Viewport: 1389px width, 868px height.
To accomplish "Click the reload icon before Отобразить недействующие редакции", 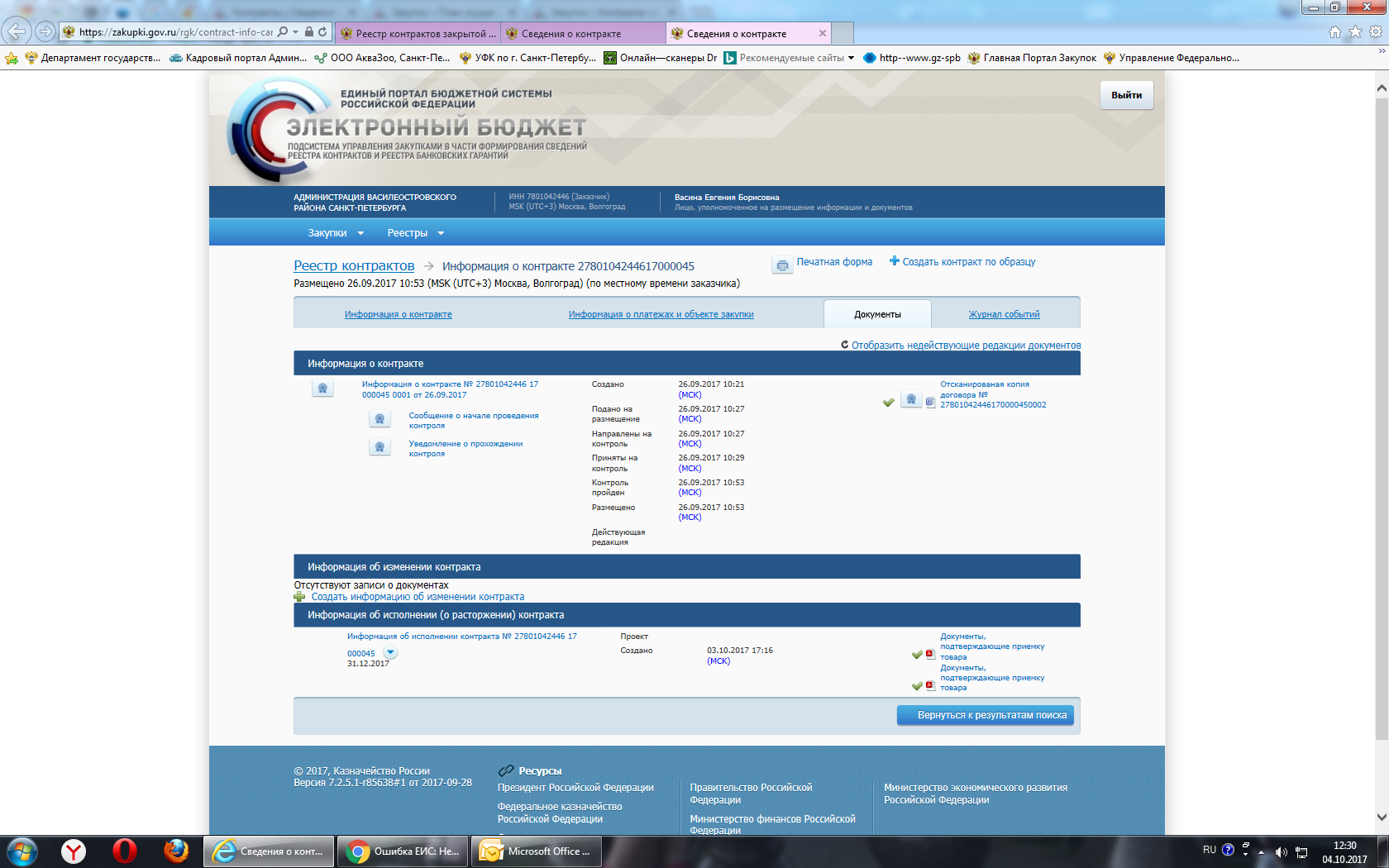I will (845, 345).
